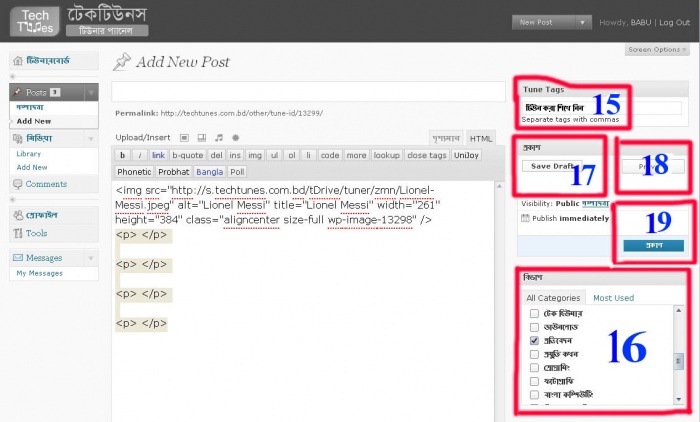700x422 pixels.
Task: Open the All Categories tab
Action: pyautogui.click(x=553, y=298)
